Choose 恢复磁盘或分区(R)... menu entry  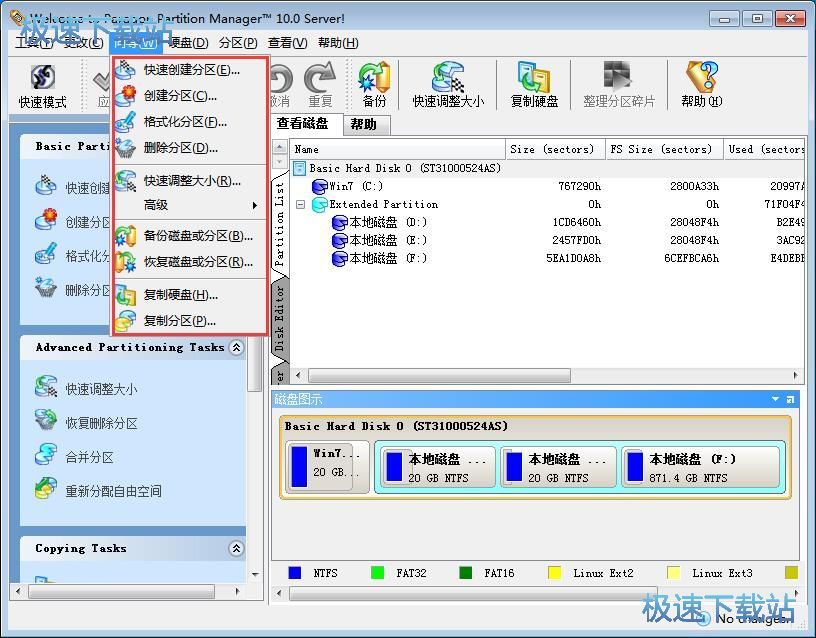(190, 262)
